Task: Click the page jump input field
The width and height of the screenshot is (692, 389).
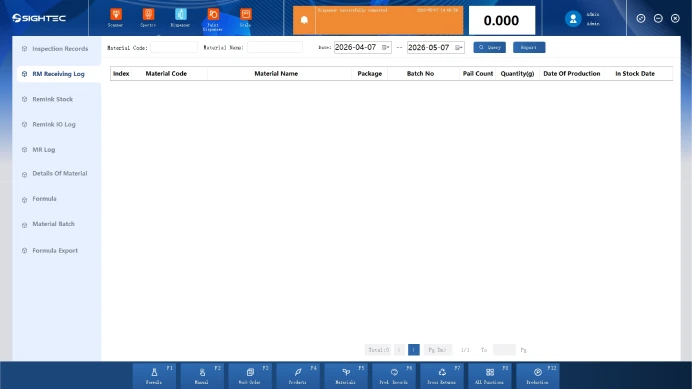Action: coord(504,350)
